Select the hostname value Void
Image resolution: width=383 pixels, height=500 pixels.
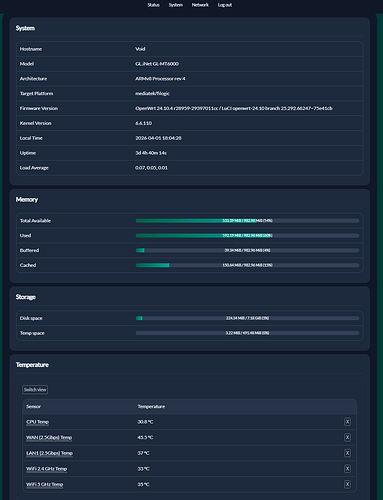(x=140, y=49)
